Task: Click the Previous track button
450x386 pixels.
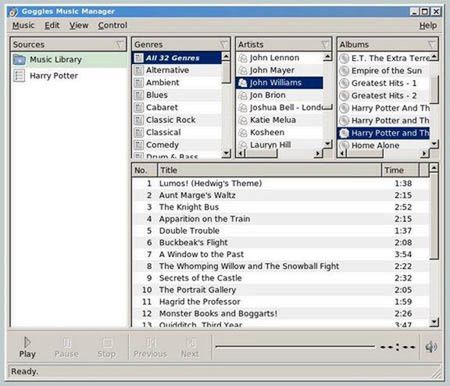Action: pyautogui.click(x=150, y=347)
